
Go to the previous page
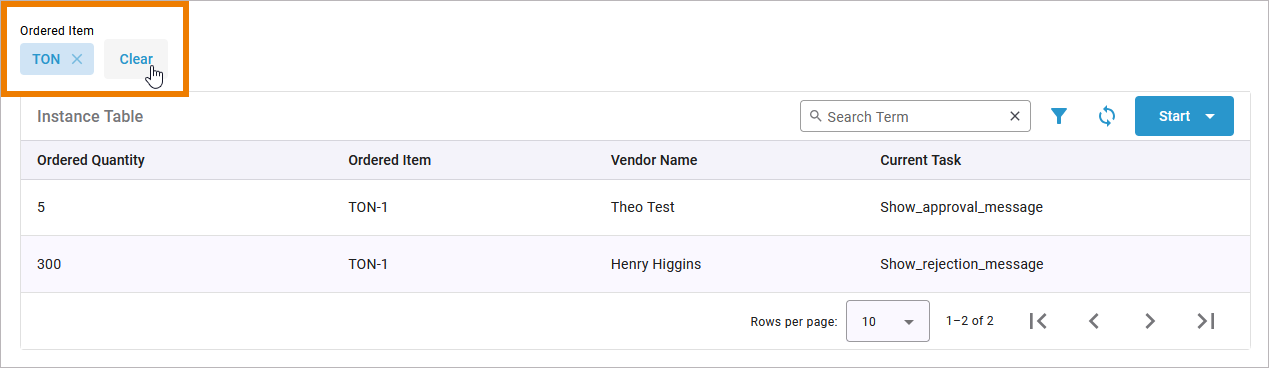(x=1094, y=321)
